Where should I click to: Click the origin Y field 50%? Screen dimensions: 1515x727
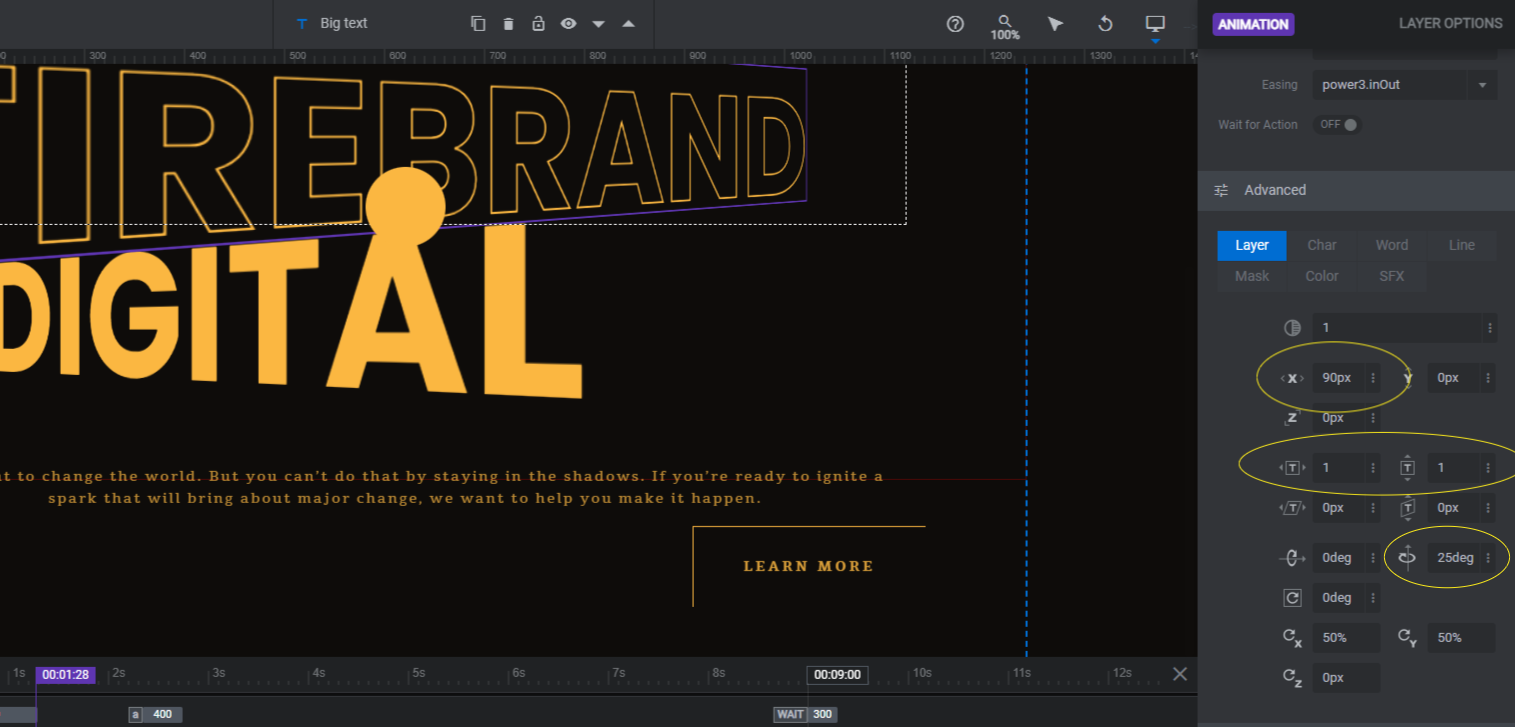[1462, 638]
